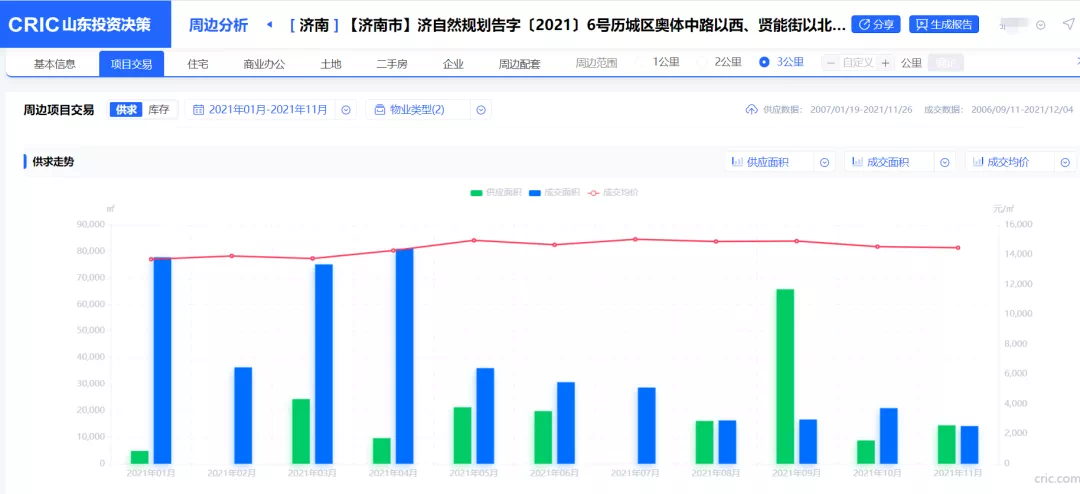1080x494 pixels.
Task: Click the plus icon in 自定义 distance
Action: 885,63
